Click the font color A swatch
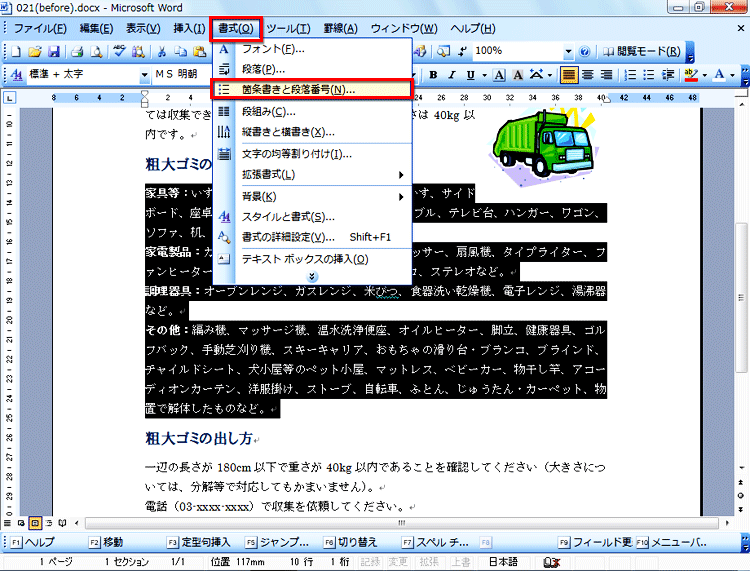Screen dimensions: 750x571 point(719,75)
